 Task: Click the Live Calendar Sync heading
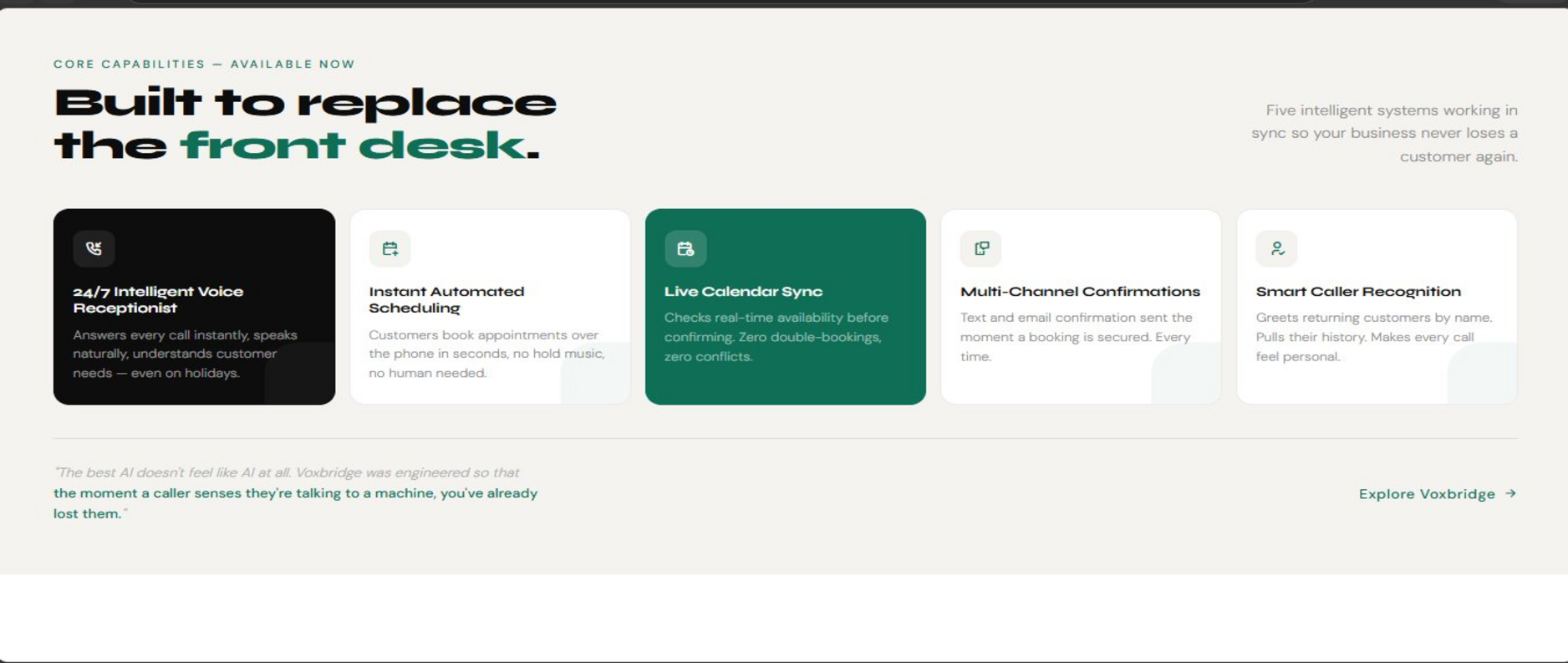click(x=743, y=292)
